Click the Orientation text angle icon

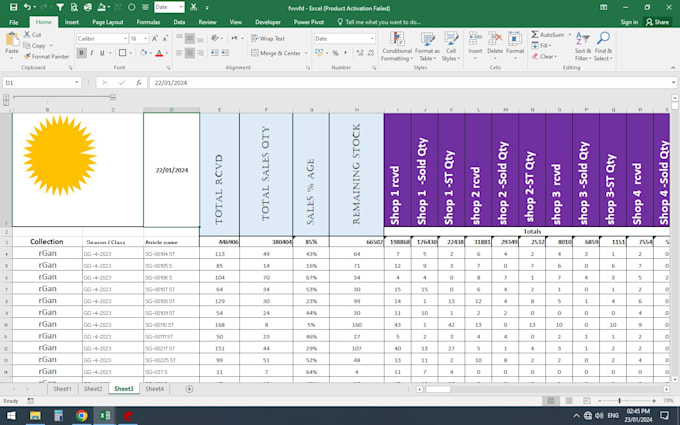click(x=215, y=39)
